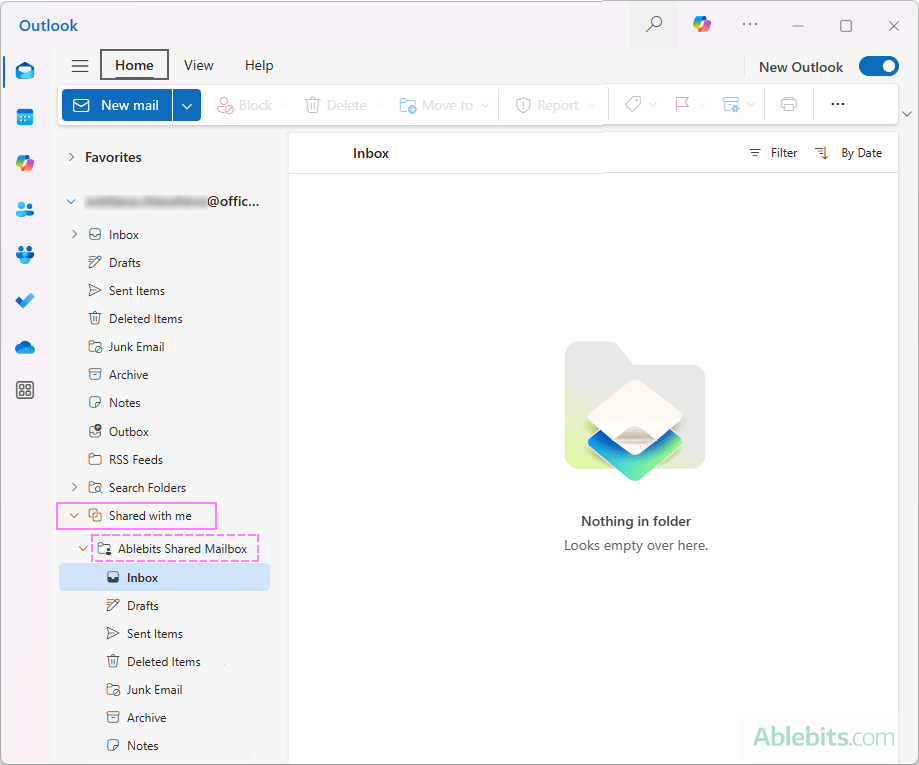The width and height of the screenshot is (919, 765).
Task: Click the Print icon in ribbon
Action: pos(788,104)
